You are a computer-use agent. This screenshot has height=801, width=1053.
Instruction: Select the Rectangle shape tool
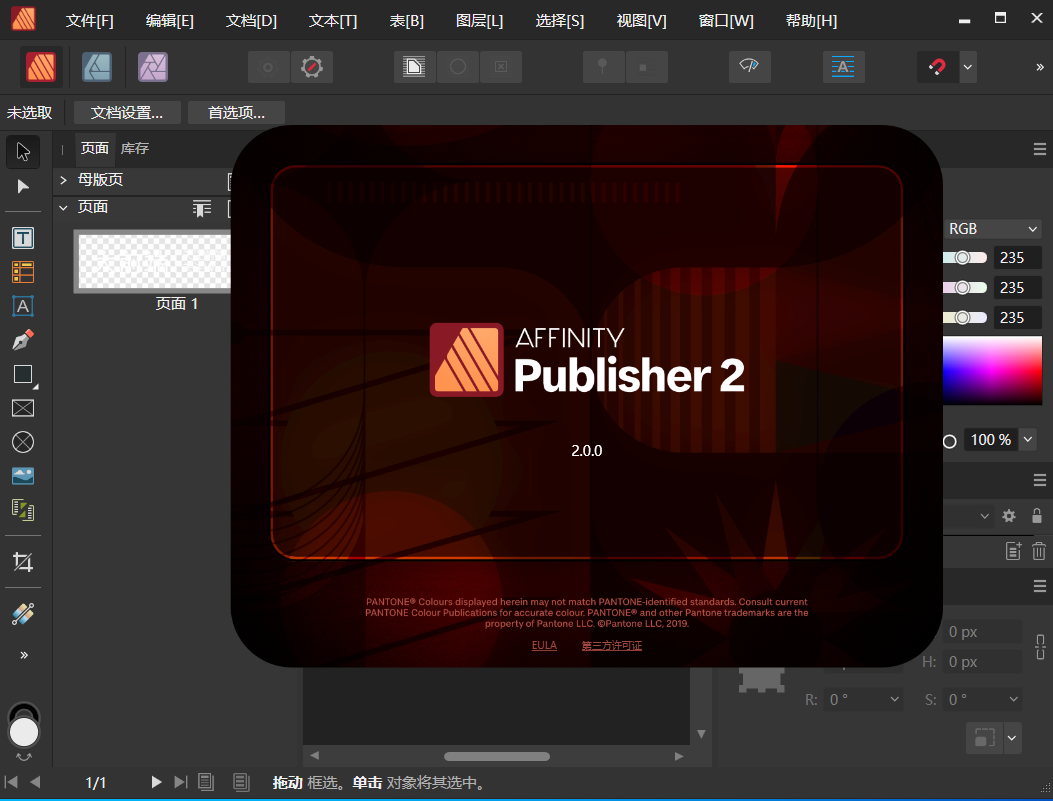[23, 374]
